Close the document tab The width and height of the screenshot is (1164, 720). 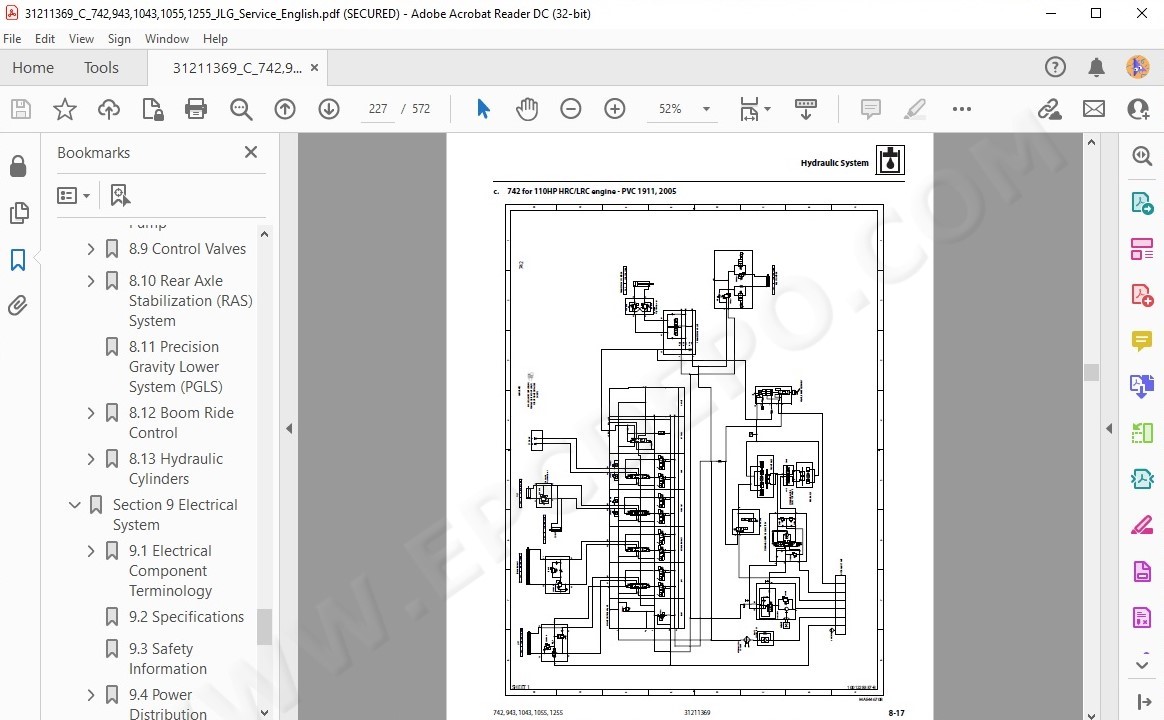315,68
